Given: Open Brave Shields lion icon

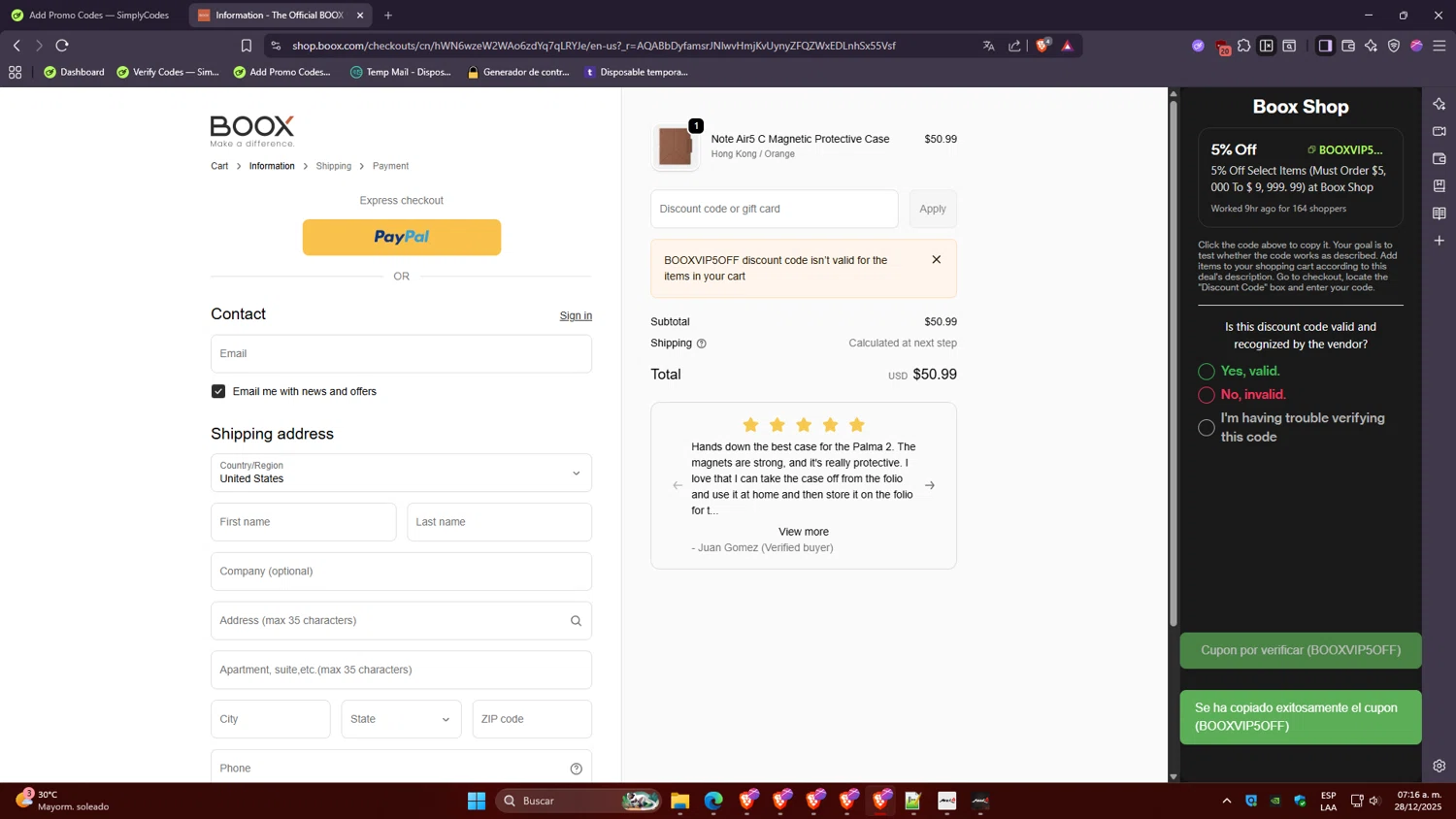Looking at the screenshot, I should (1042, 46).
